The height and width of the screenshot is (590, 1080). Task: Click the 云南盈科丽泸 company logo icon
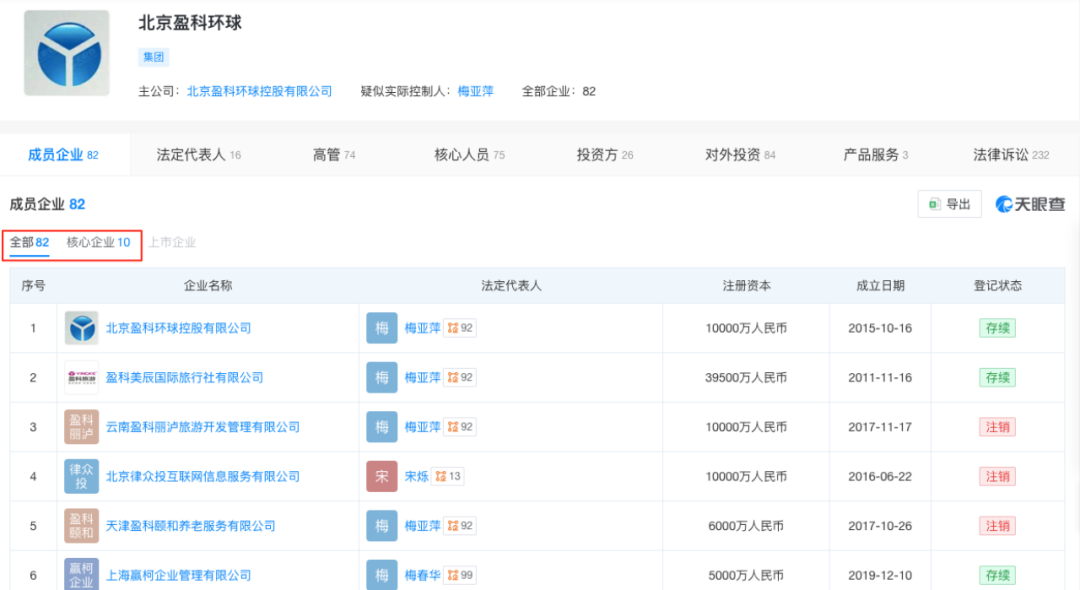tap(81, 427)
